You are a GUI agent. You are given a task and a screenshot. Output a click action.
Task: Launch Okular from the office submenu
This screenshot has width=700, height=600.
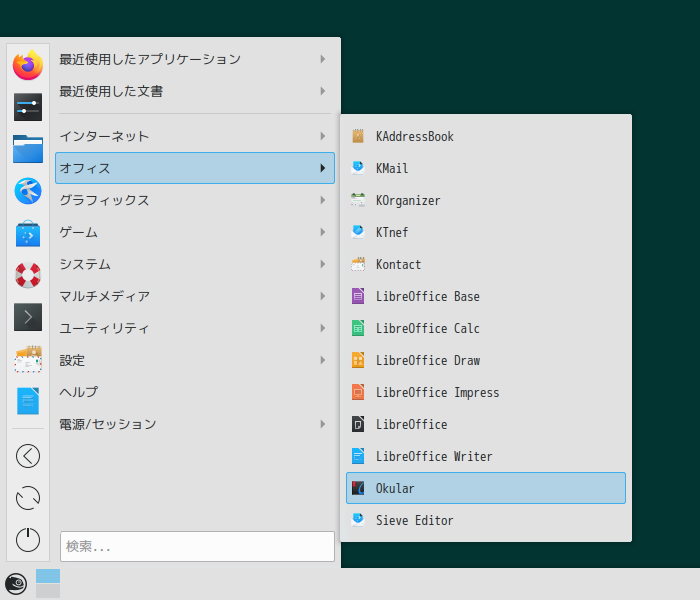[x=486, y=488]
